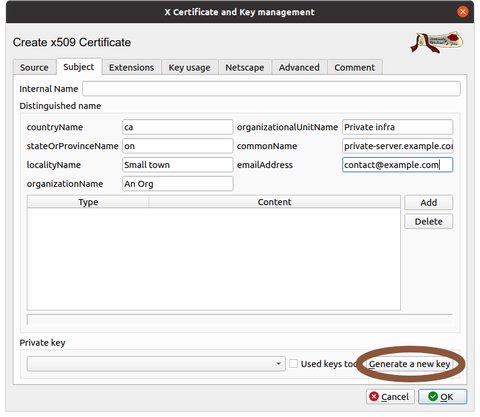The height and width of the screenshot is (417, 480).
Task: Click the Delete button
Action: click(429, 221)
